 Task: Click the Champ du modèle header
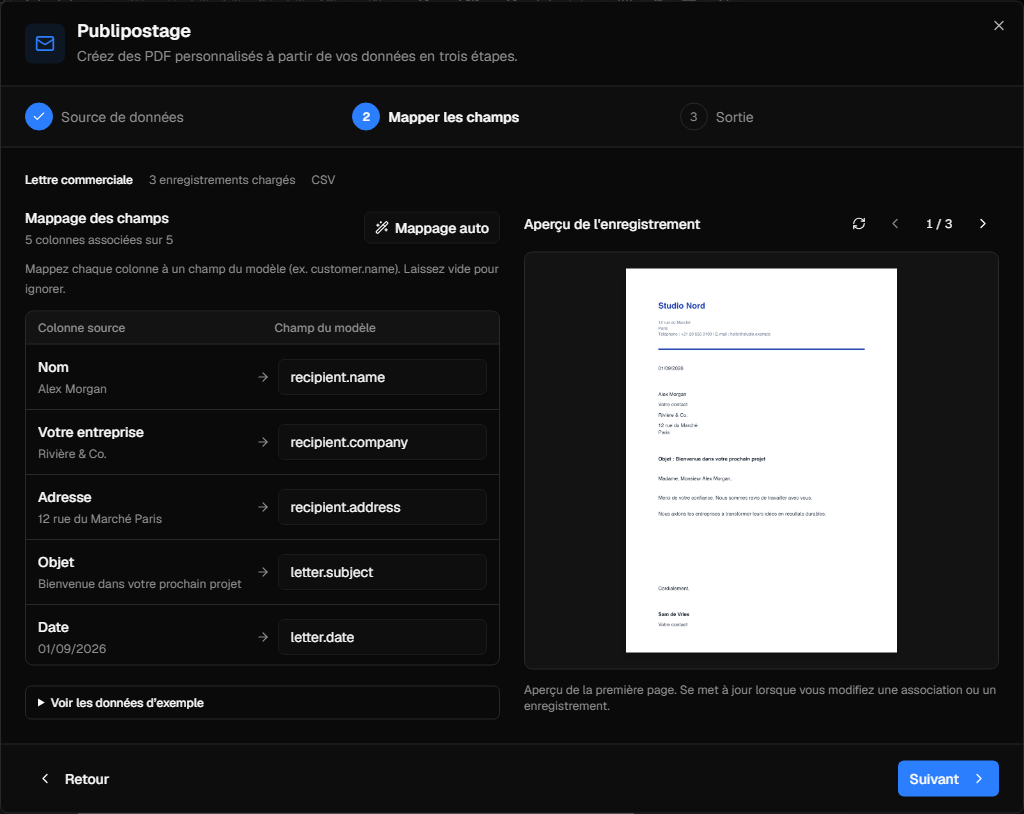click(x=325, y=328)
